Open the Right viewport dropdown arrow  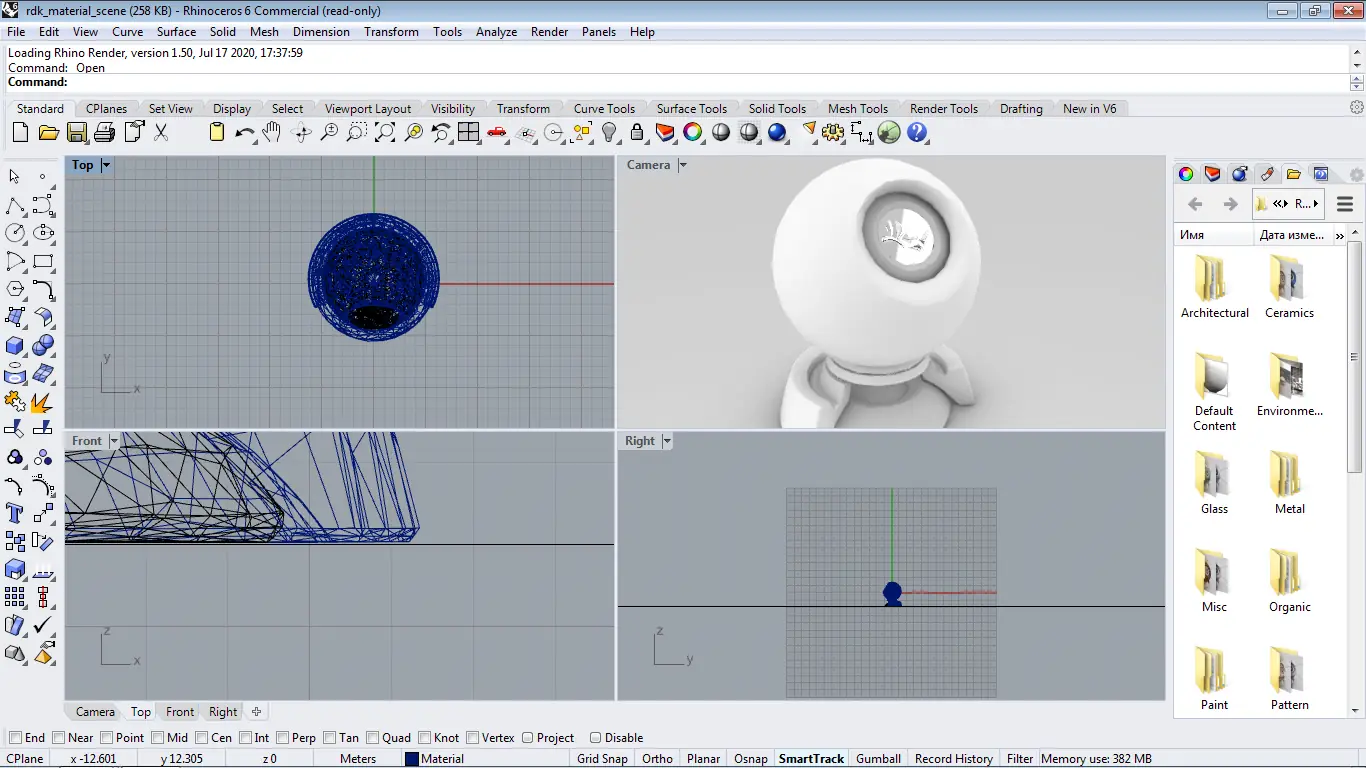[x=667, y=441]
